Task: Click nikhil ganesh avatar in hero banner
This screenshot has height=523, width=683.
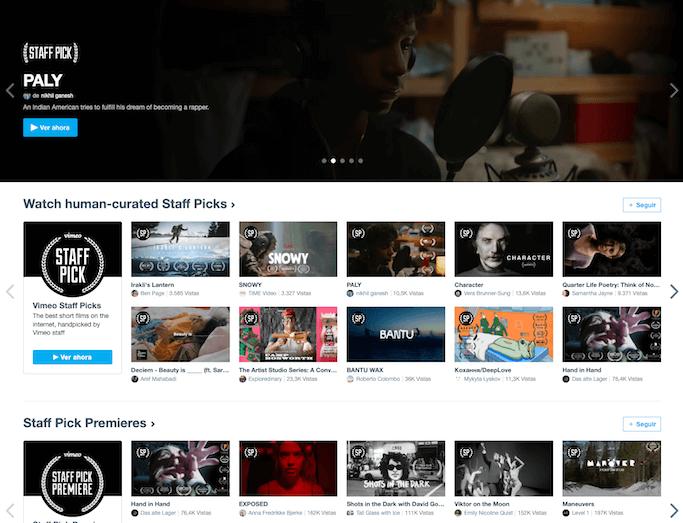Action: [x=27, y=96]
